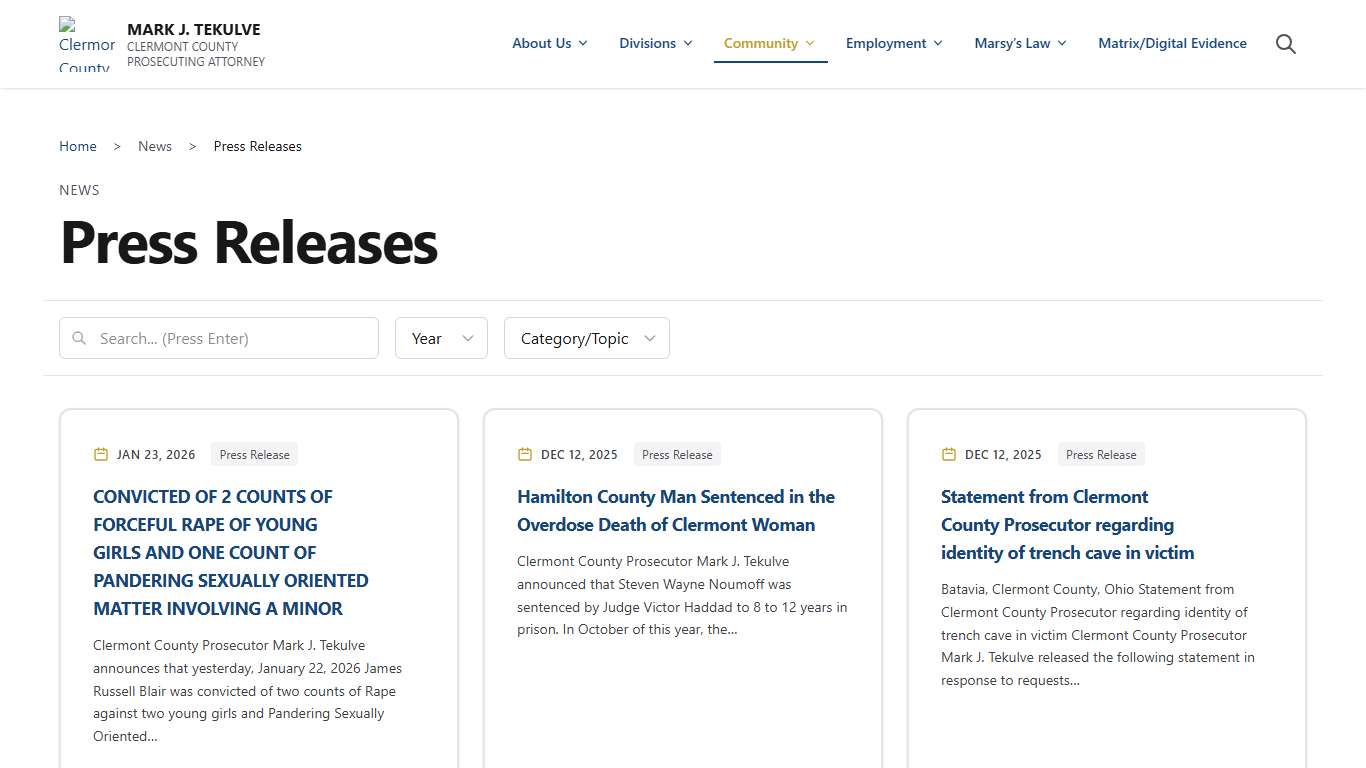This screenshot has height=768, width=1366.
Task: Click the Home breadcrumb link
Action: click(78, 146)
